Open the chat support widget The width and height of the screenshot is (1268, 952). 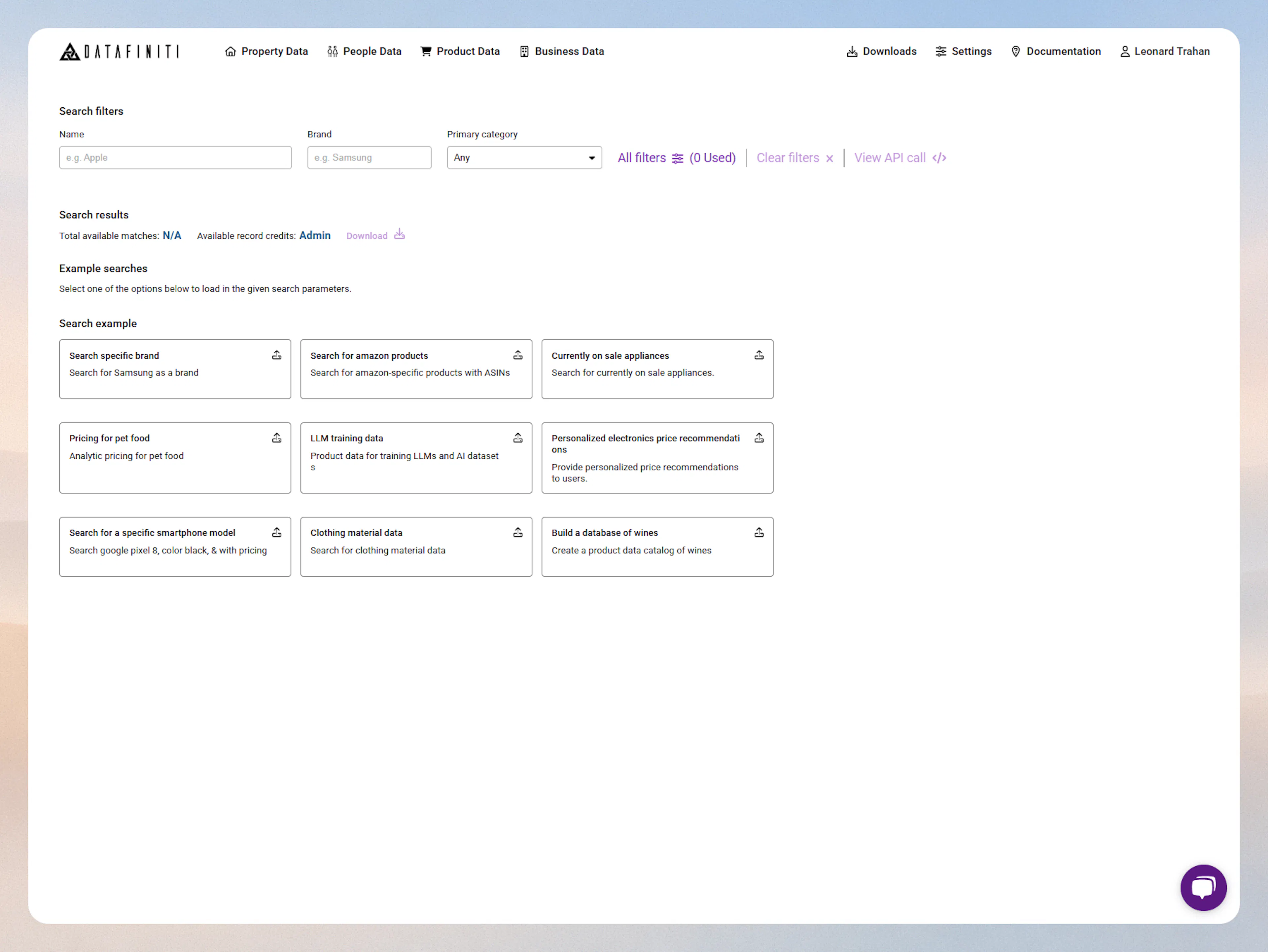[x=1204, y=888]
